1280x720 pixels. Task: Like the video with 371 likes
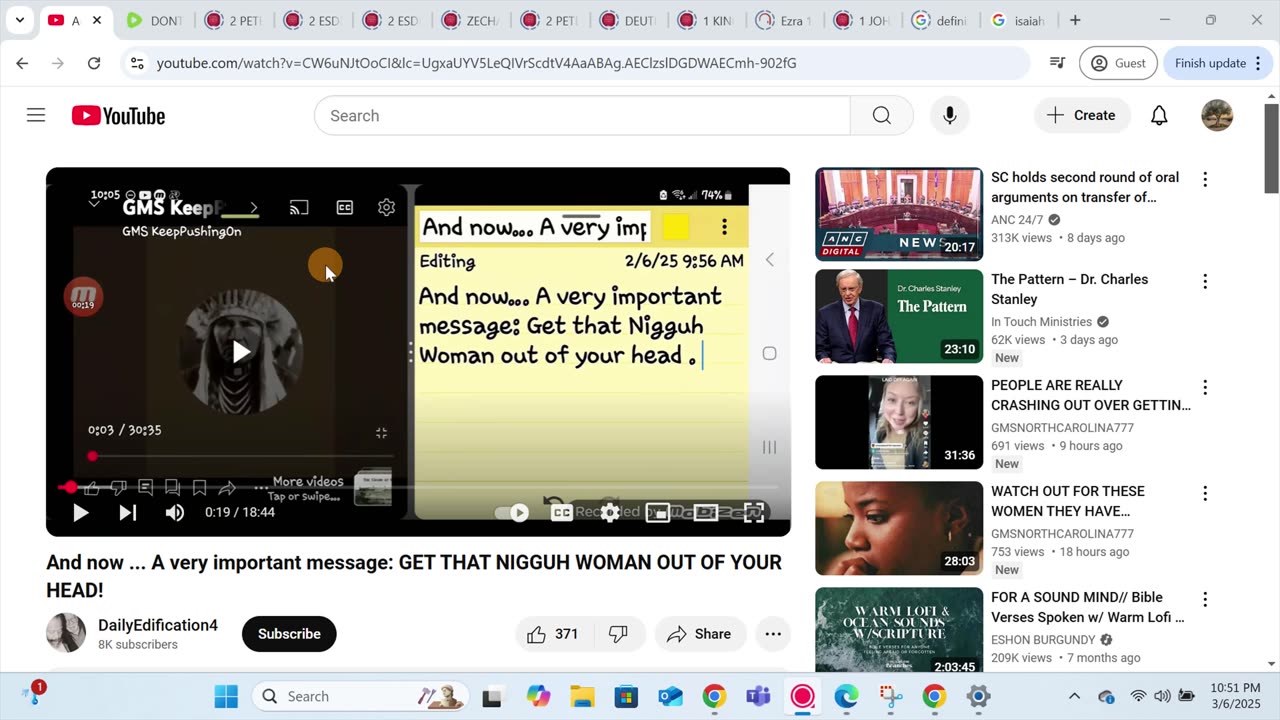click(553, 634)
